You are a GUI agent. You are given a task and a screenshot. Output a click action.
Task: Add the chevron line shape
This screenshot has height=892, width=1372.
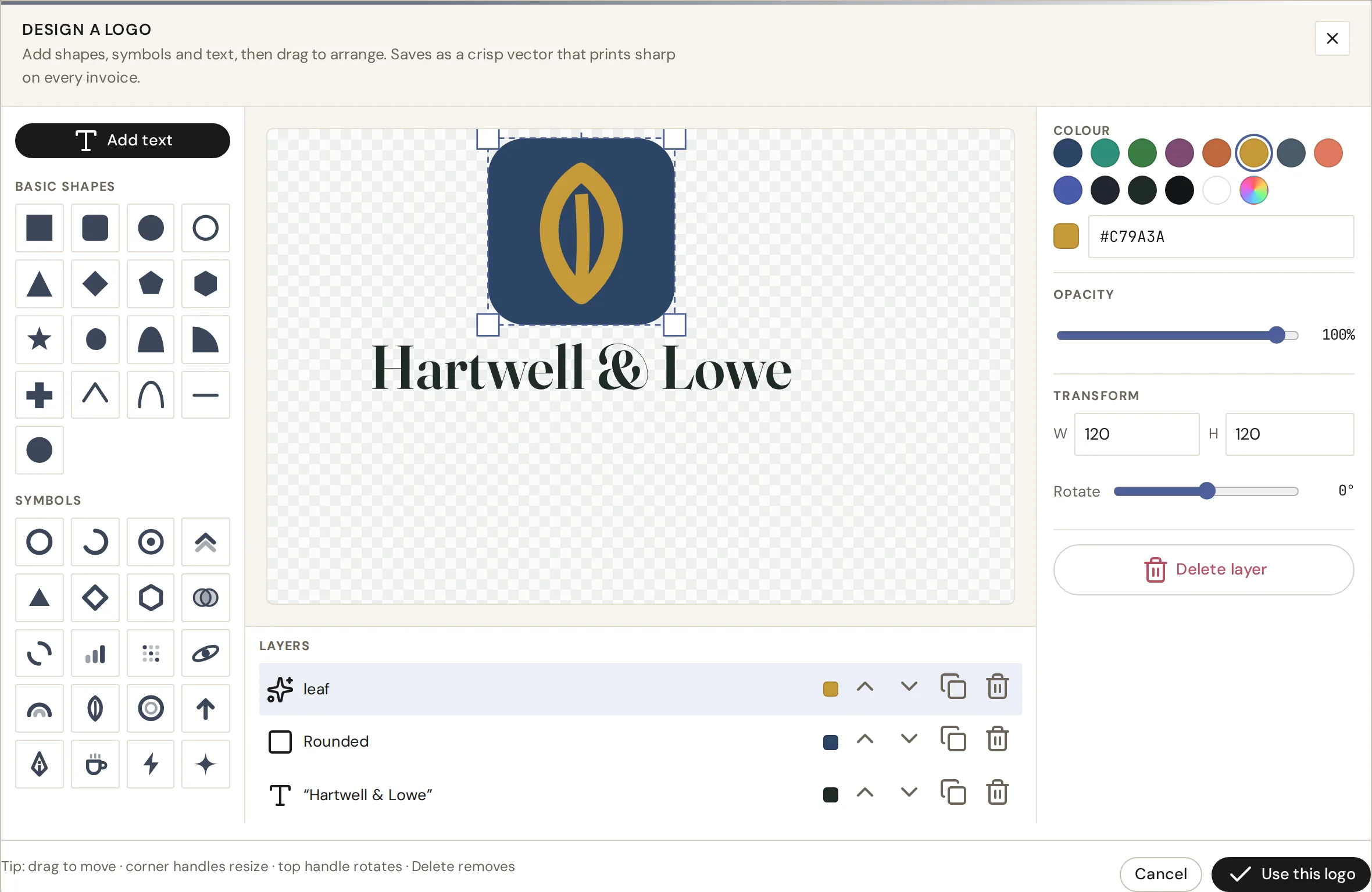95,395
